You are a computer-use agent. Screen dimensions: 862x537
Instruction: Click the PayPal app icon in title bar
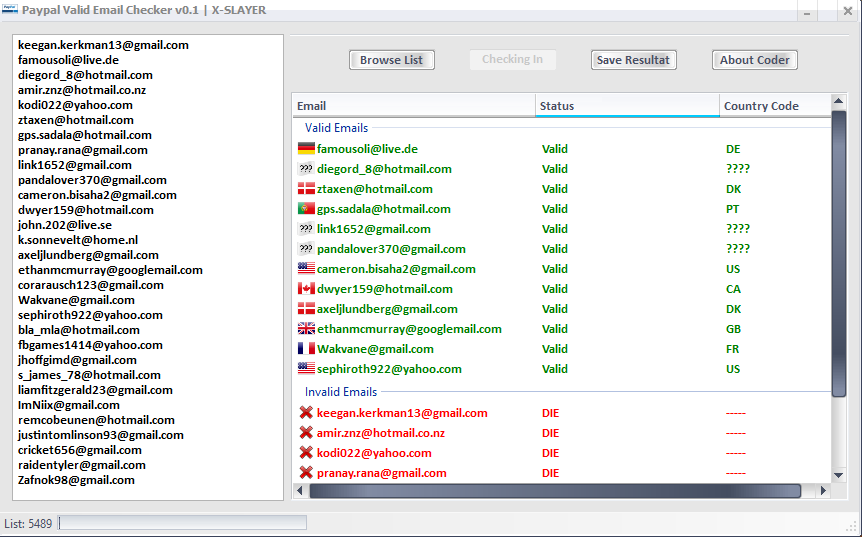pos(10,9)
